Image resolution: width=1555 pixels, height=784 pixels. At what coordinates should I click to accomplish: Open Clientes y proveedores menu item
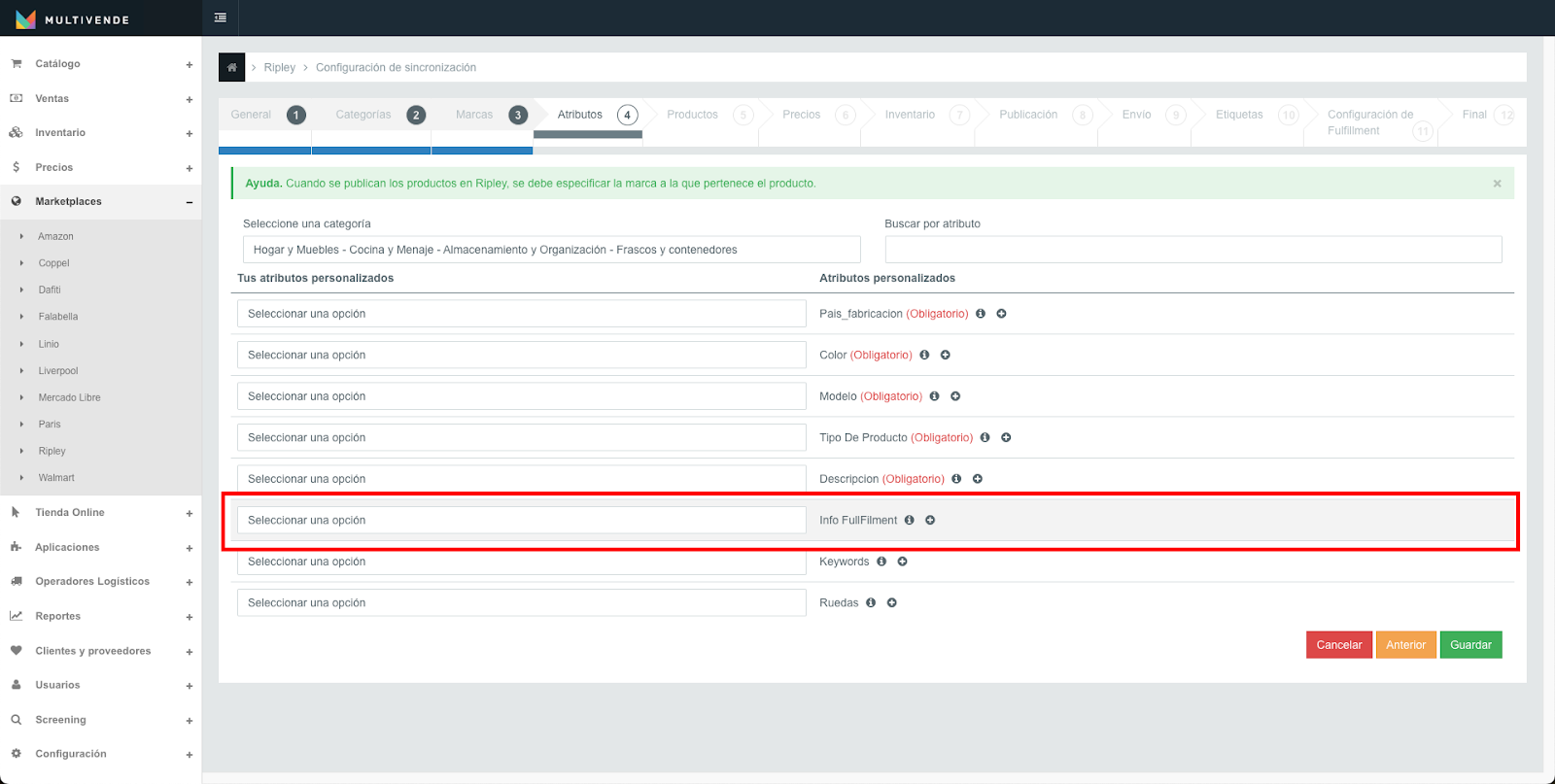tap(93, 651)
